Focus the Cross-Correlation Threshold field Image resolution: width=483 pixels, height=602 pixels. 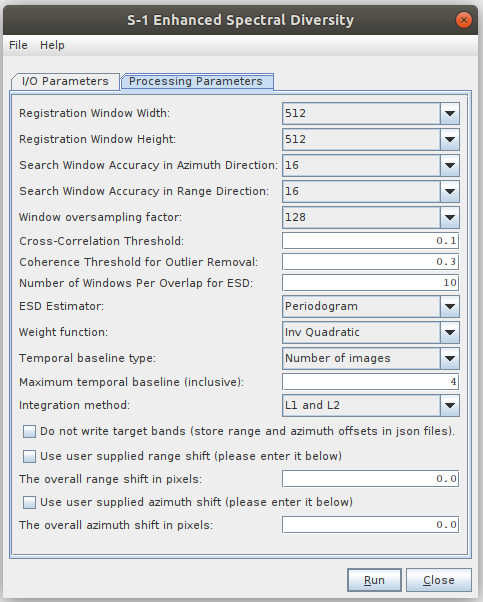pos(371,241)
